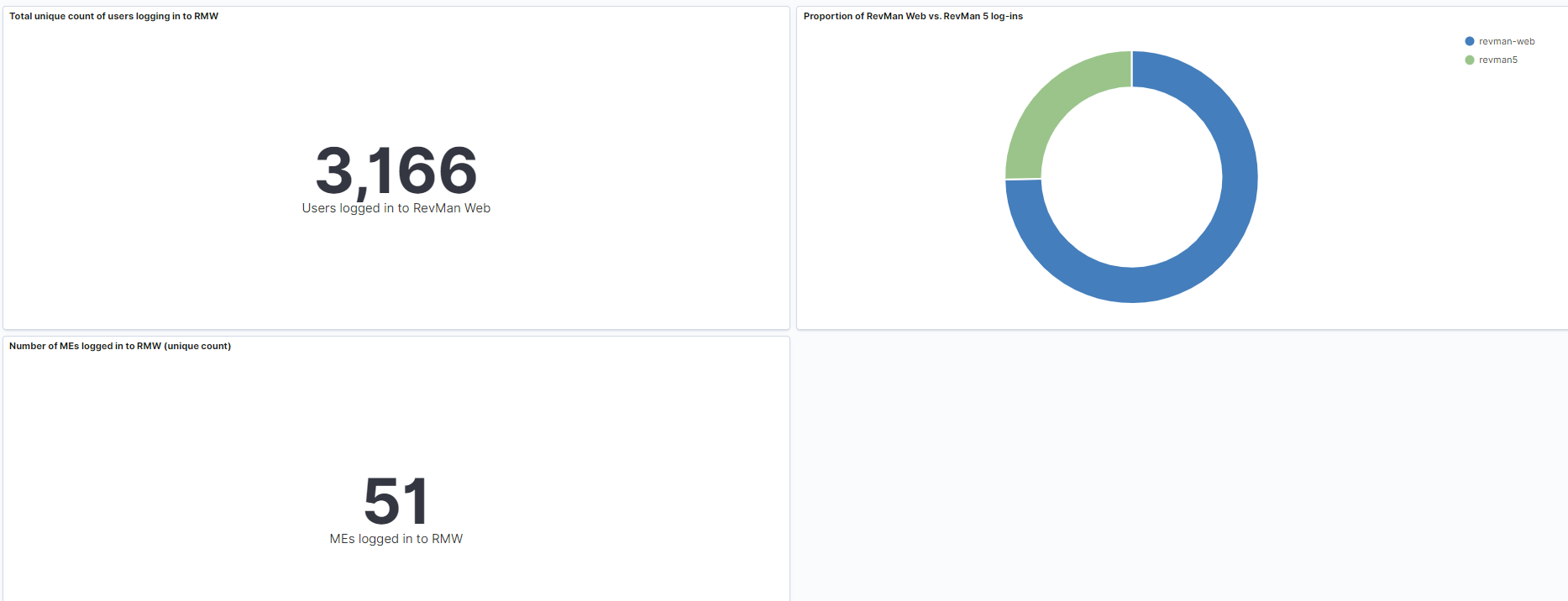Viewport: 1568px width, 601px height.
Task: Click the 'Users logged in to RevMan Web' label
Action: coord(396,208)
